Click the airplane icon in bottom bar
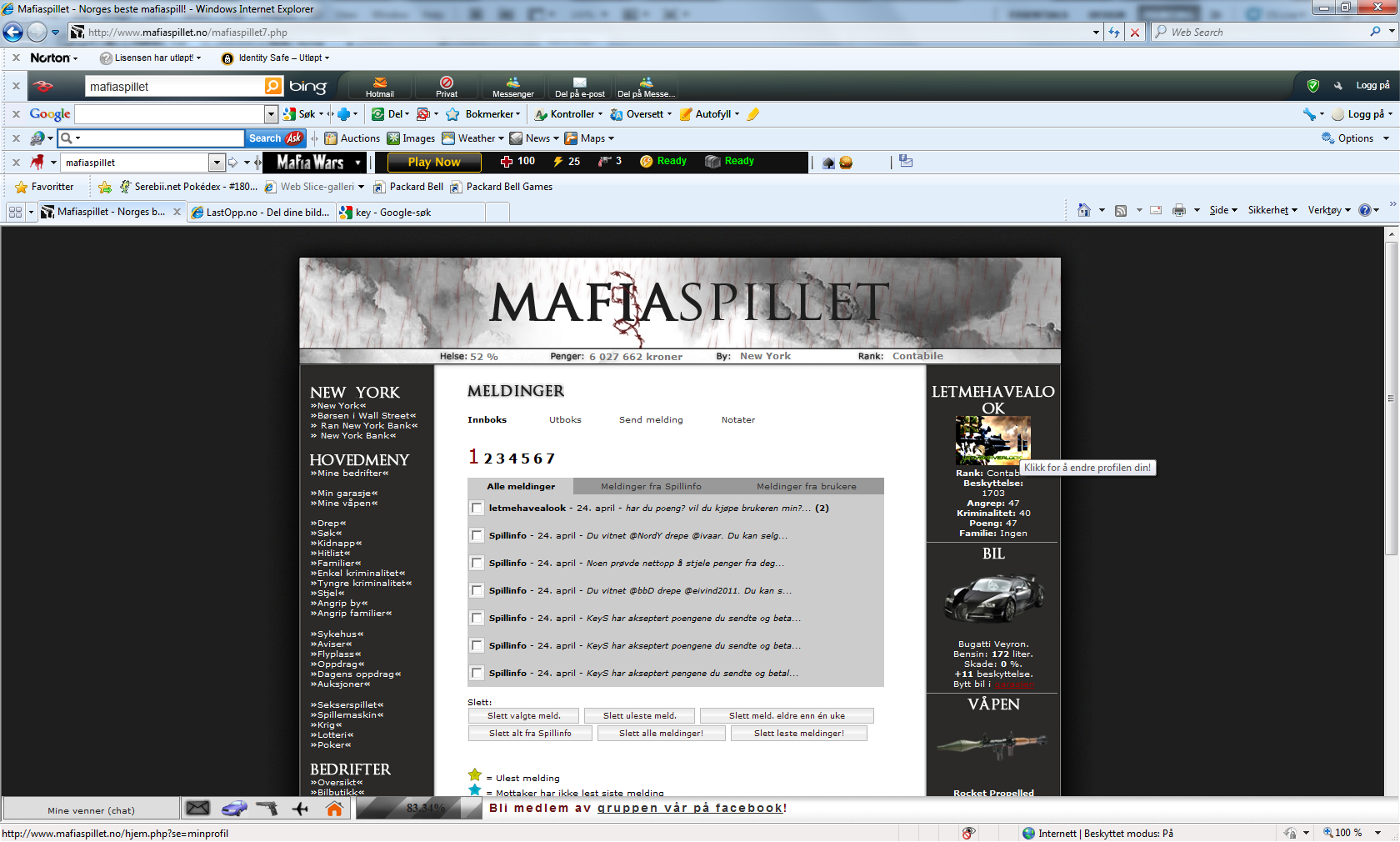This screenshot has height=842, width=1400. [300, 808]
